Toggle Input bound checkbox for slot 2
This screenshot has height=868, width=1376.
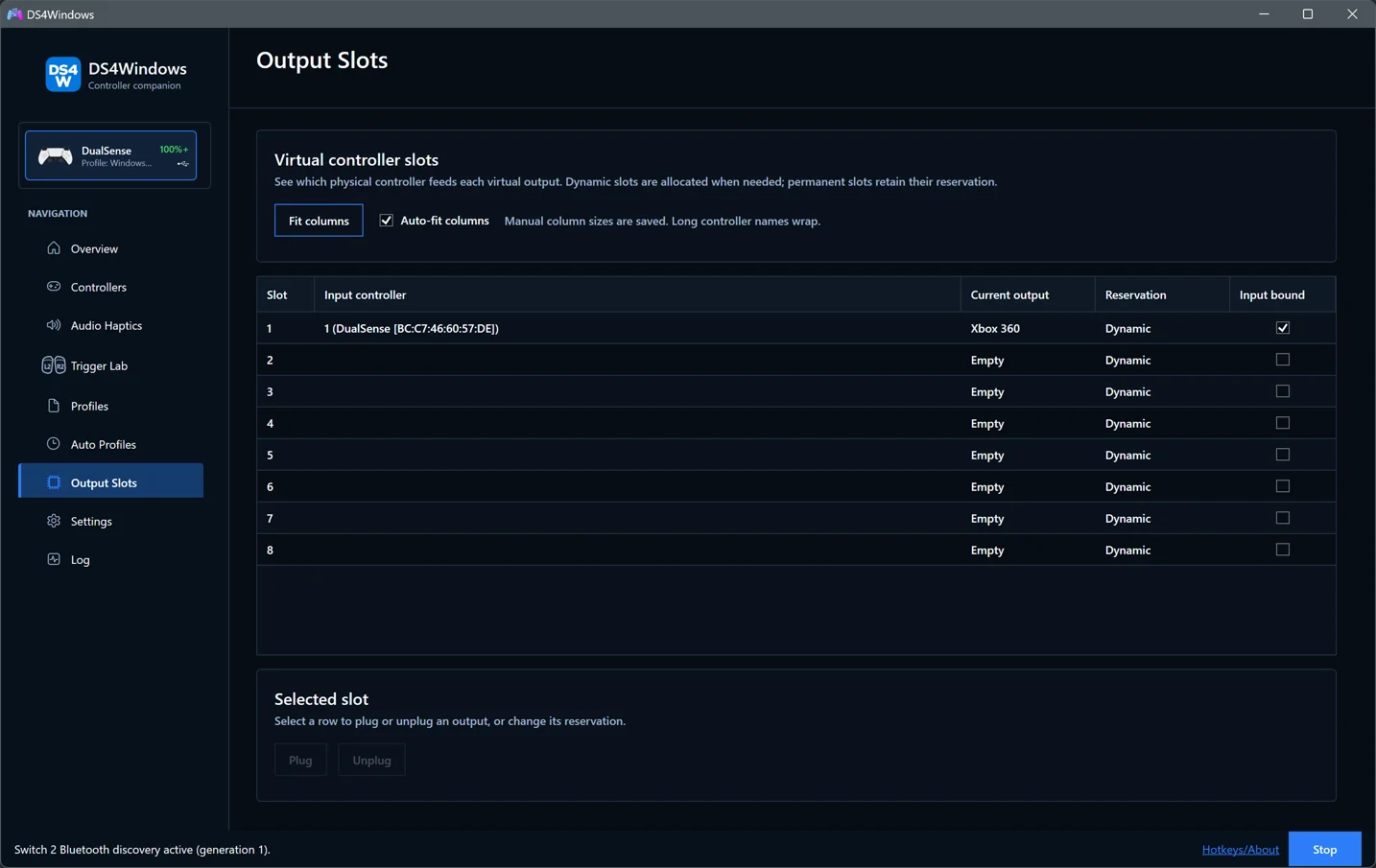[1283, 360]
